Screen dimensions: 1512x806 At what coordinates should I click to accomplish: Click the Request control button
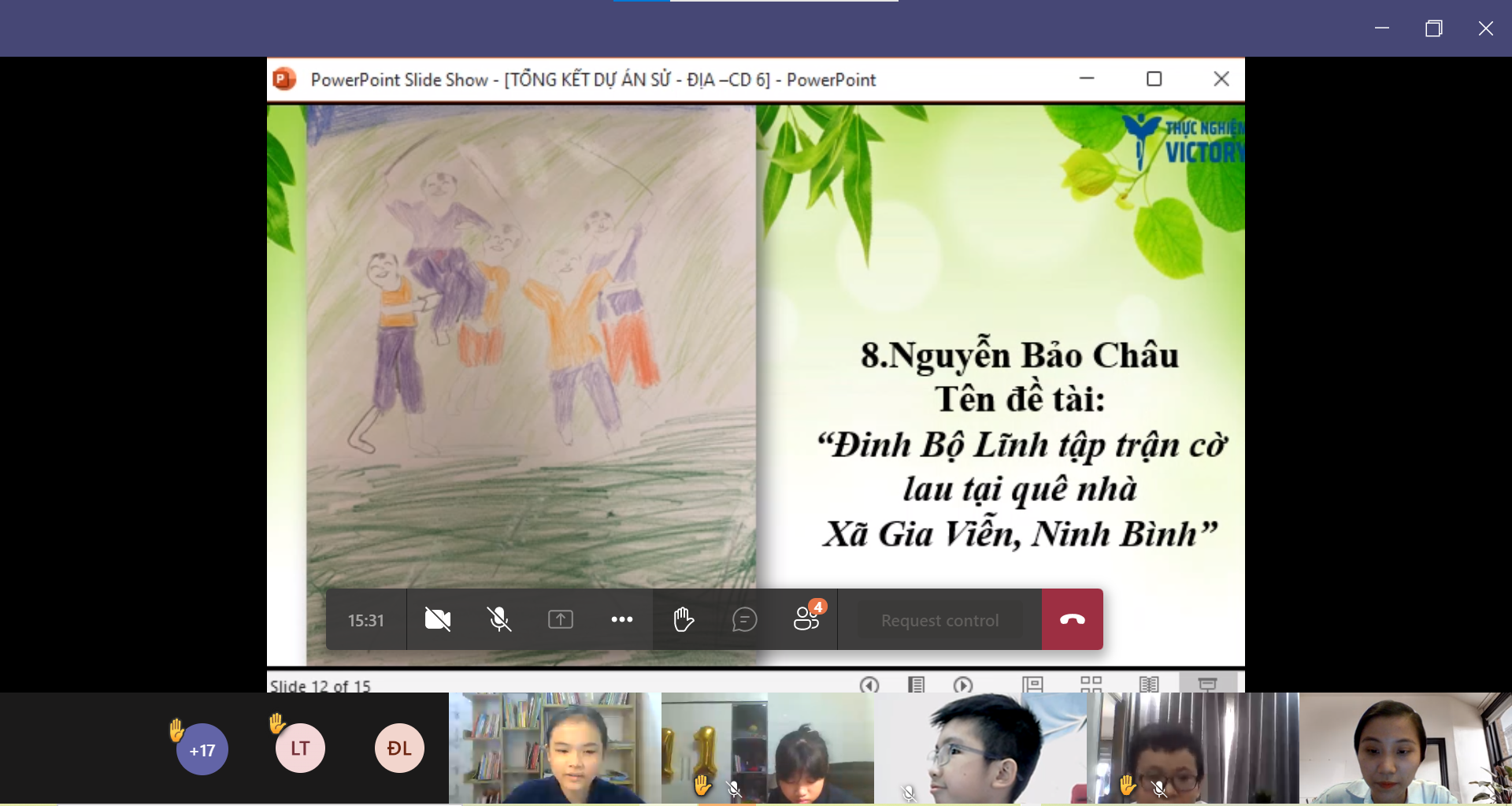[x=939, y=621]
